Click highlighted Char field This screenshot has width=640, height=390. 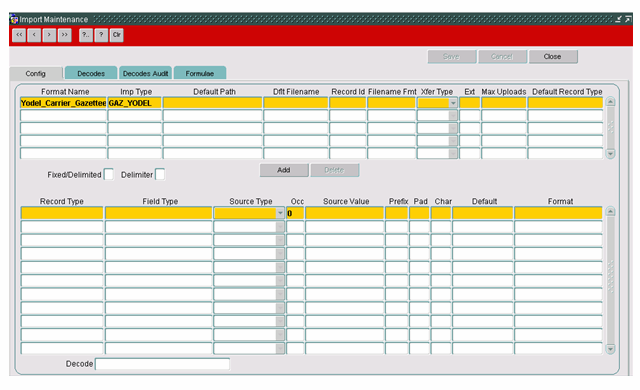point(441,213)
